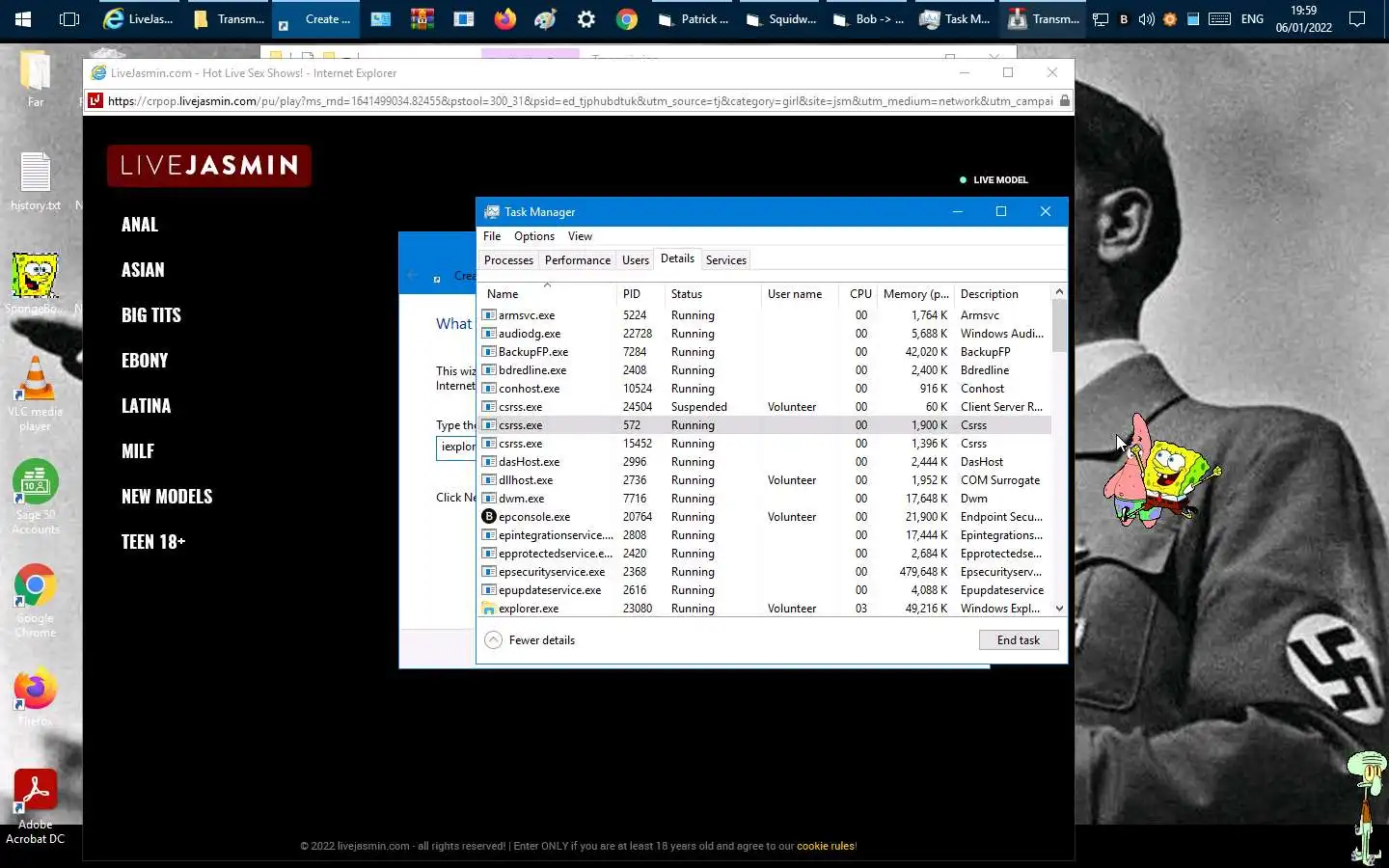Select the conhost.exe process row
Screen dimensions: 1389x868
click(x=766, y=389)
